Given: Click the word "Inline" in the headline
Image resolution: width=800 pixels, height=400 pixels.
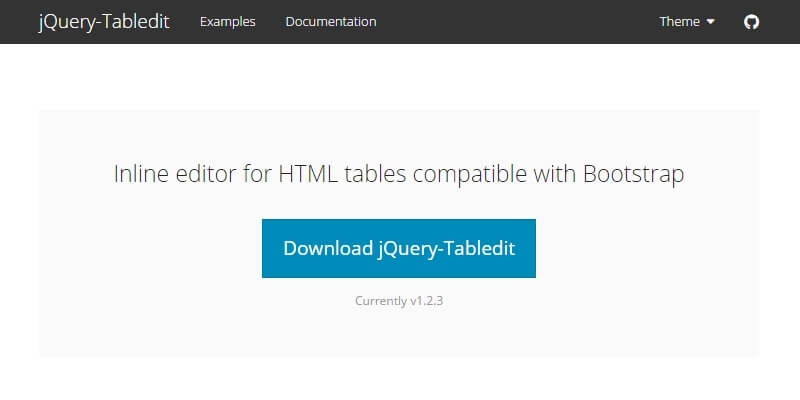Looking at the screenshot, I should 141,174.
